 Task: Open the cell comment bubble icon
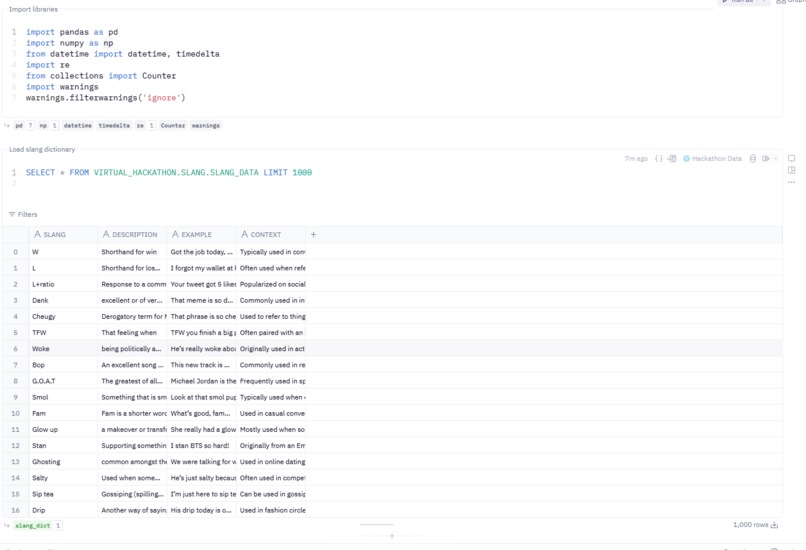tap(792, 159)
